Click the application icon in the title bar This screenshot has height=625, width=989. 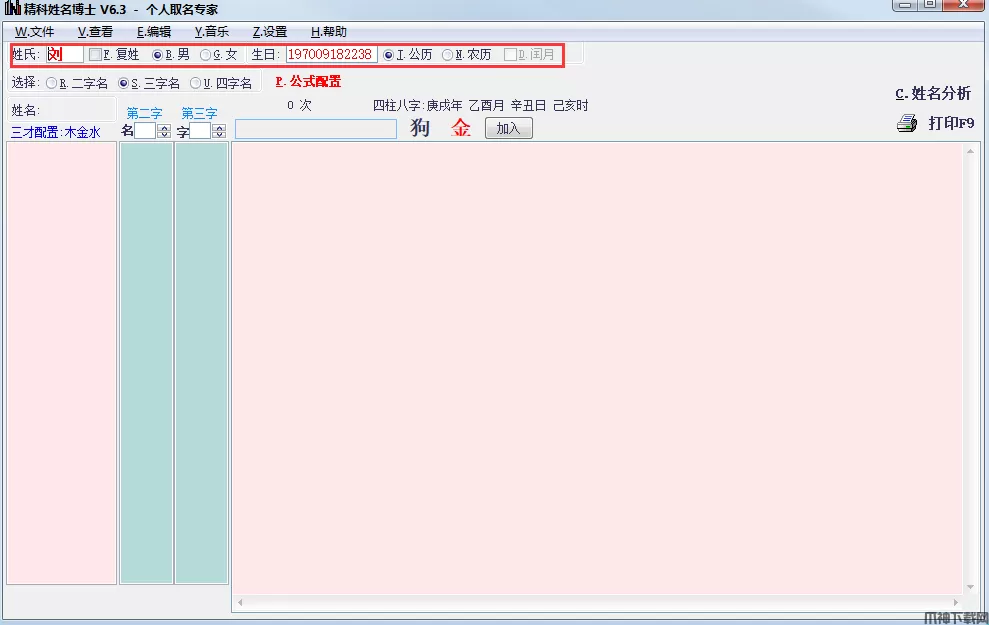point(12,8)
